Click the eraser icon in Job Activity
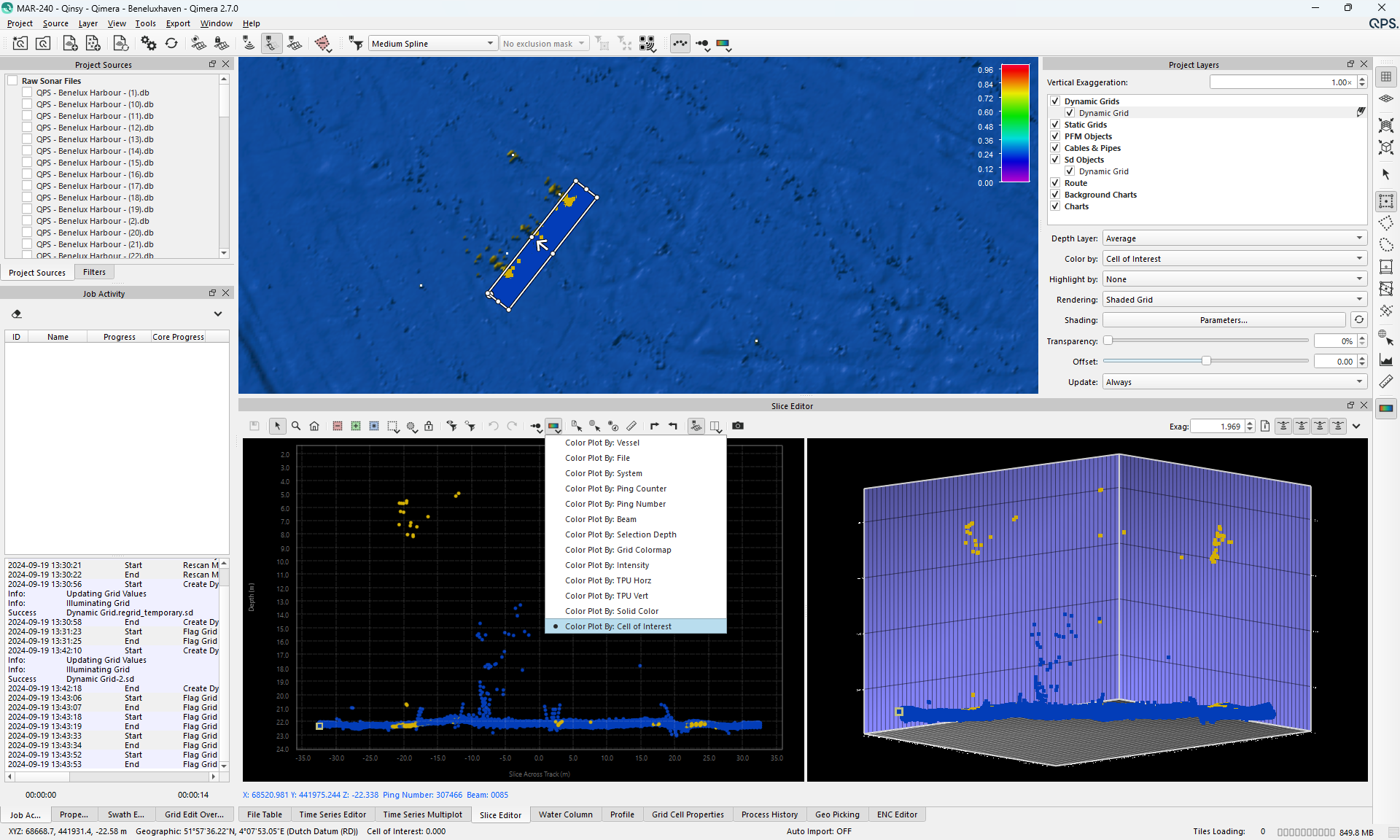The image size is (1400, 840). [17, 314]
